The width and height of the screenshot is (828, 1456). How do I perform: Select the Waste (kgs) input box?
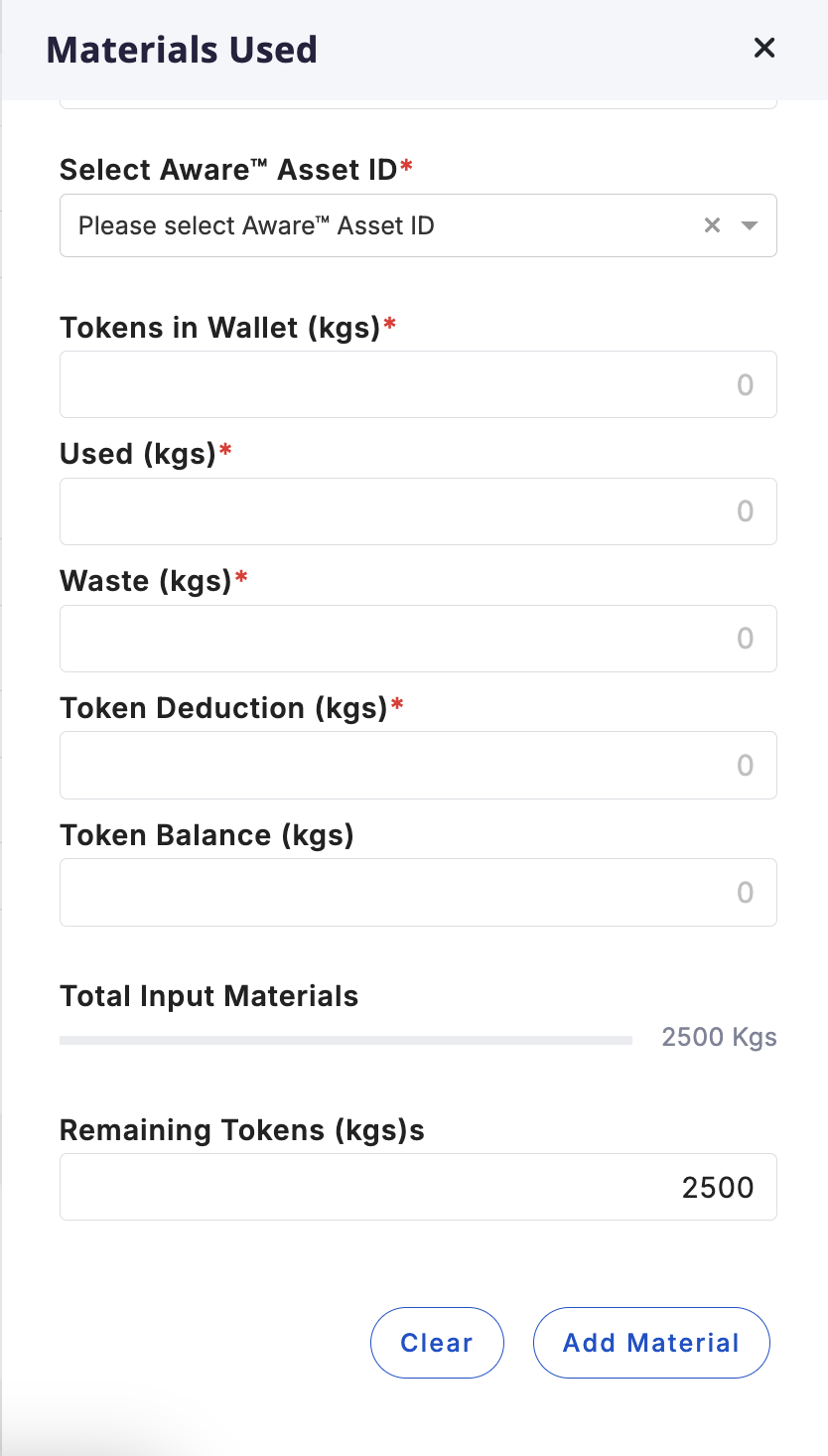click(x=417, y=639)
